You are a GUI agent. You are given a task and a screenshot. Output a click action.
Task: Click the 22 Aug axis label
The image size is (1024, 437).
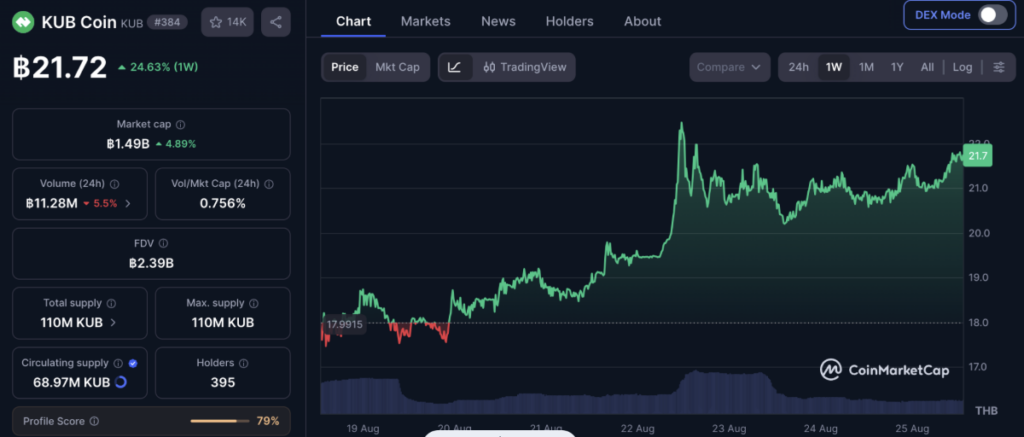(x=637, y=429)
